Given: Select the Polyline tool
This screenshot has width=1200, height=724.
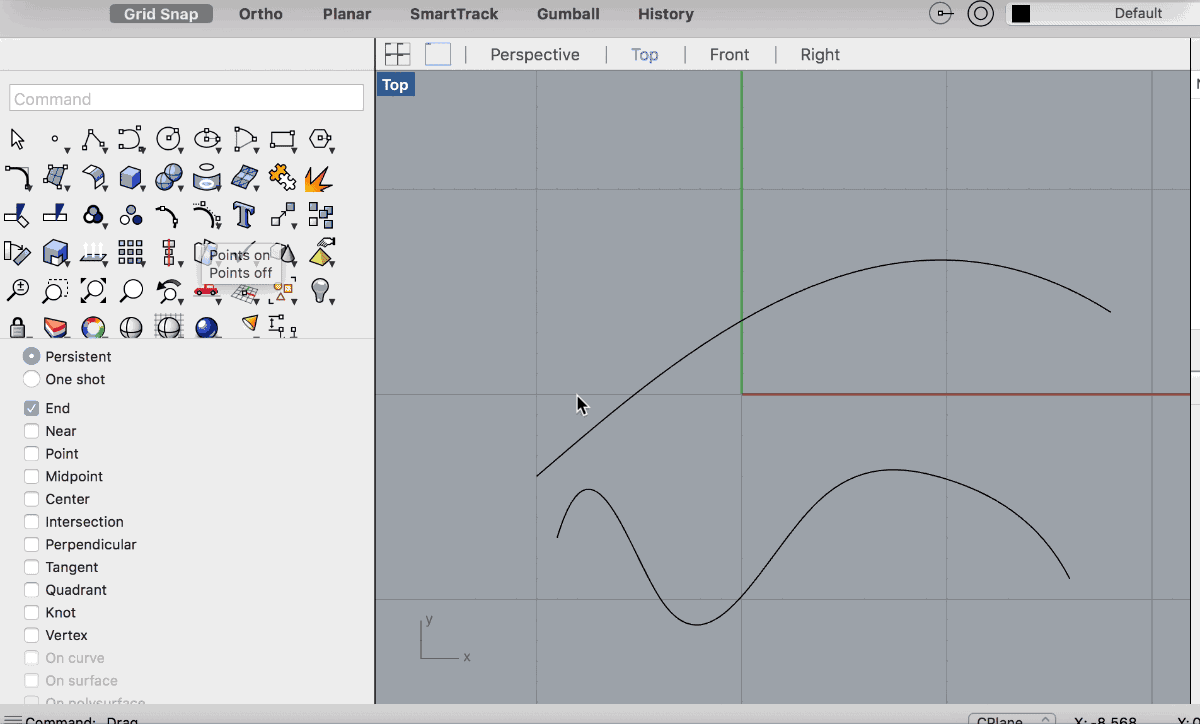Looking at the screenshot, I should [x=93, y=138].
